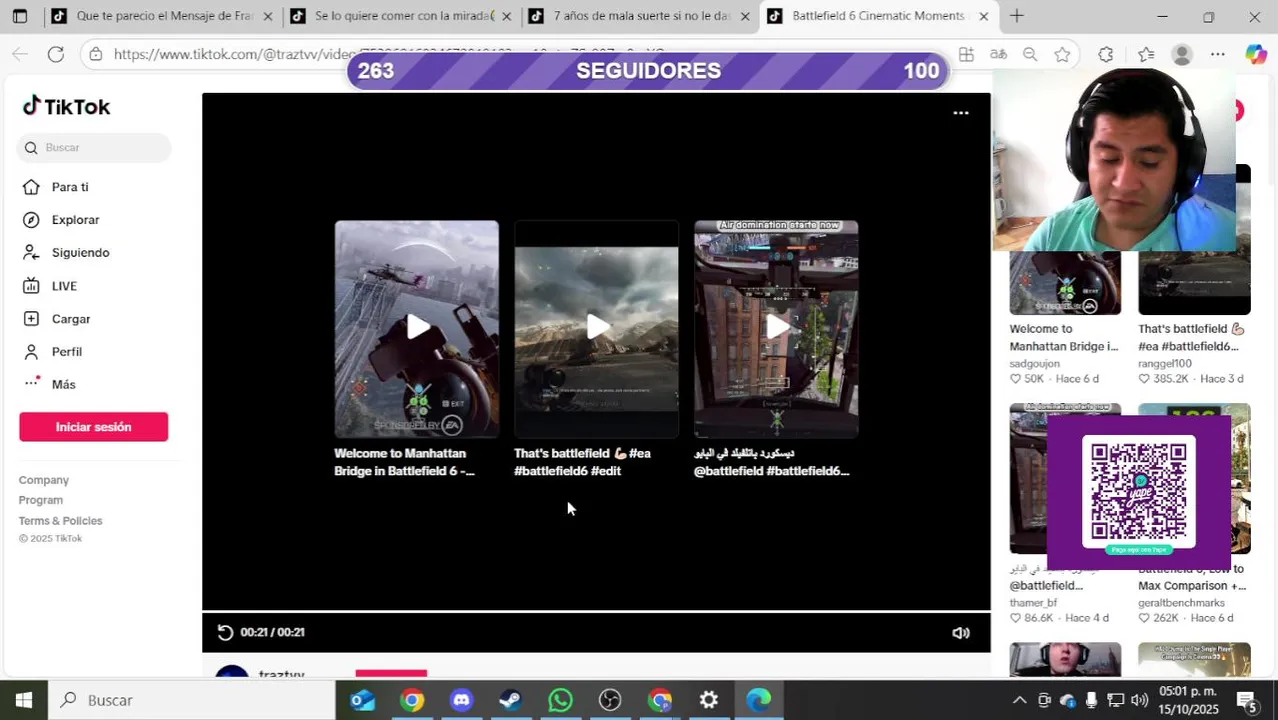Play the Air domination starts now video
The width and height of the screenshot is (1278, 720).
[x=776, y=328]
